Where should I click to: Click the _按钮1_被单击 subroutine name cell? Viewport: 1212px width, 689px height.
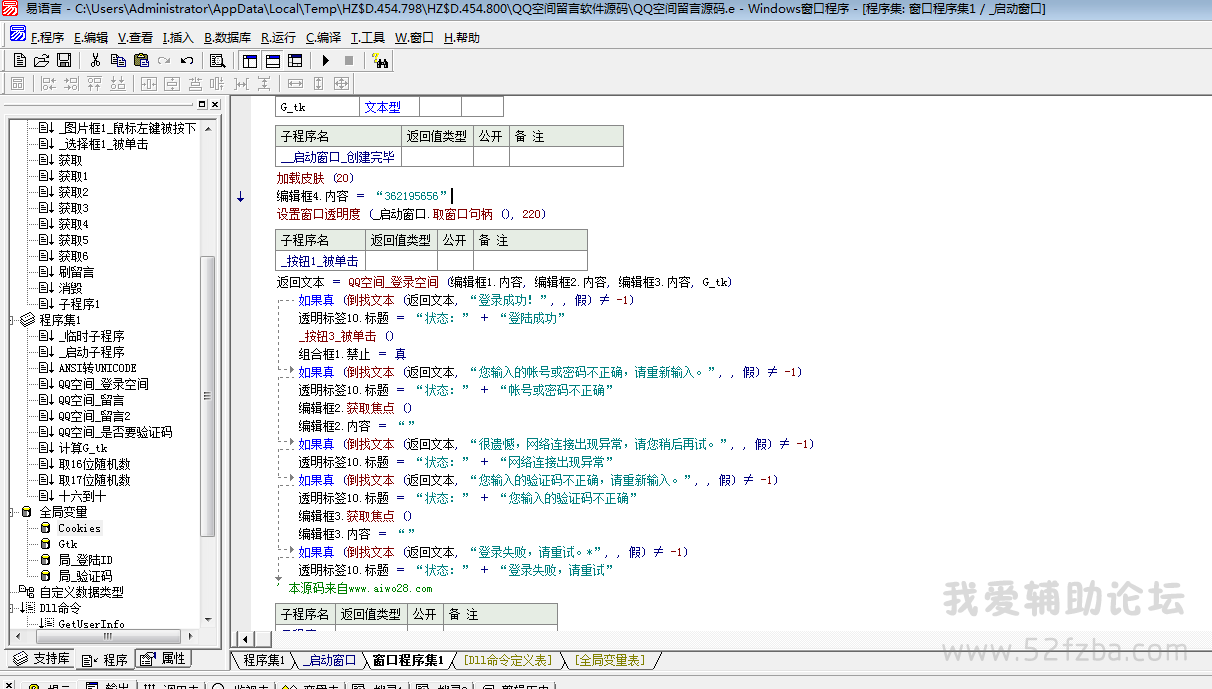pos(321,261)
